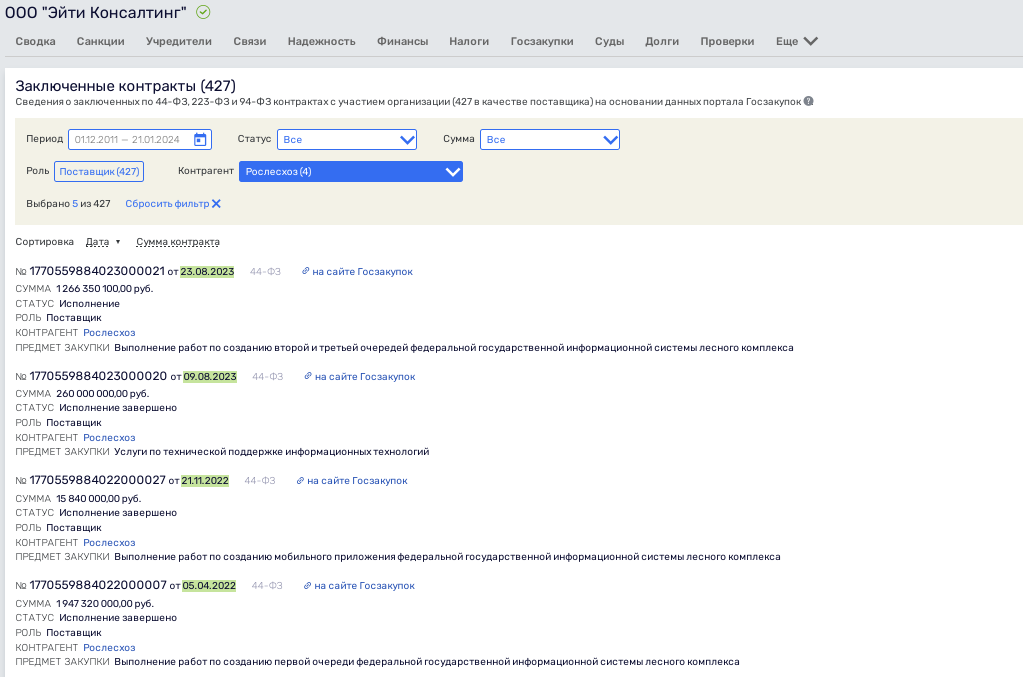Click the company name ООО "Эйти Консалтинг"
Screen dimensions: 1023x677
click(96, 12)
